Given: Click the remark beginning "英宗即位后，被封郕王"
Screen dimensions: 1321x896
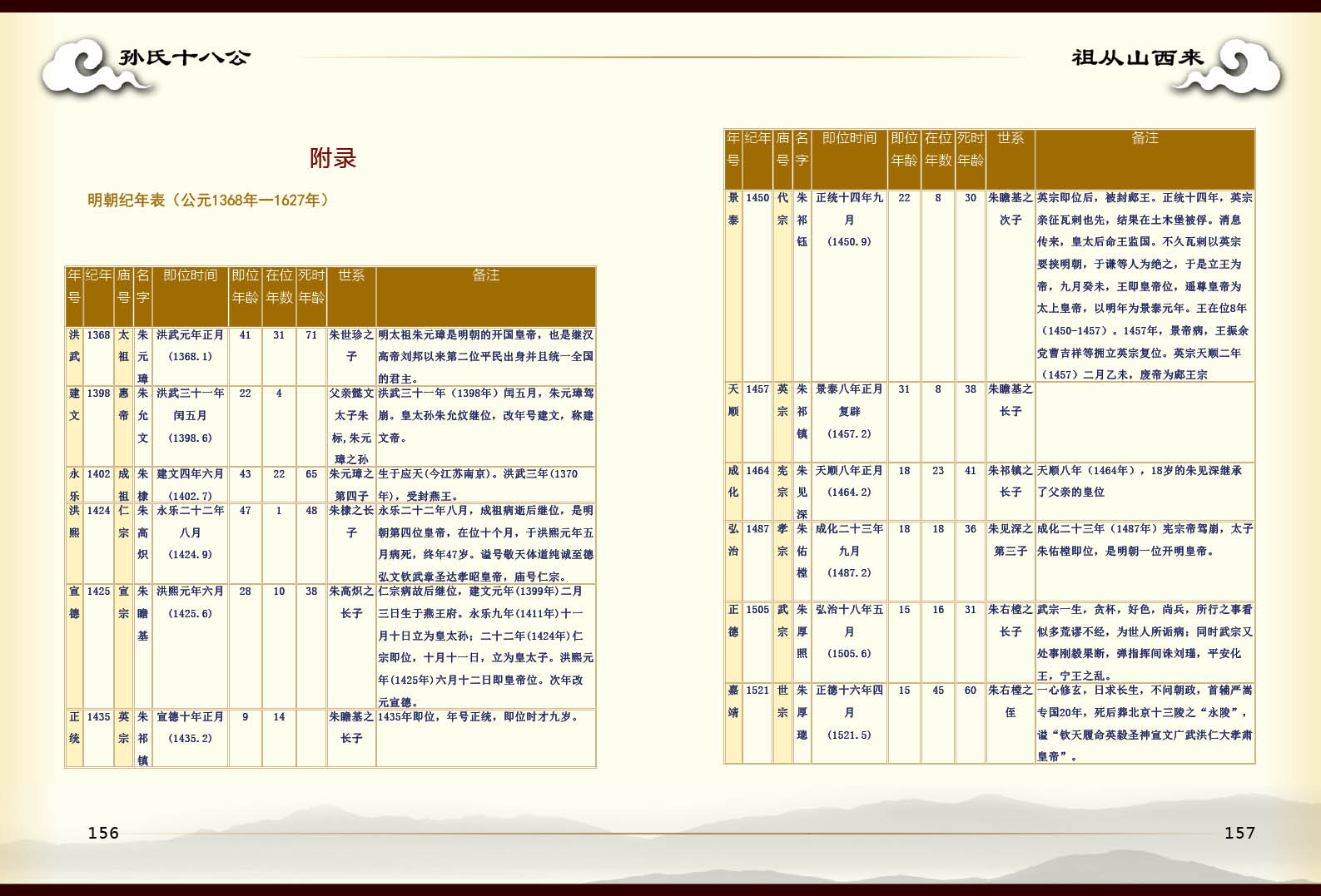Looking at the screenshot, I should point(1145,286).
